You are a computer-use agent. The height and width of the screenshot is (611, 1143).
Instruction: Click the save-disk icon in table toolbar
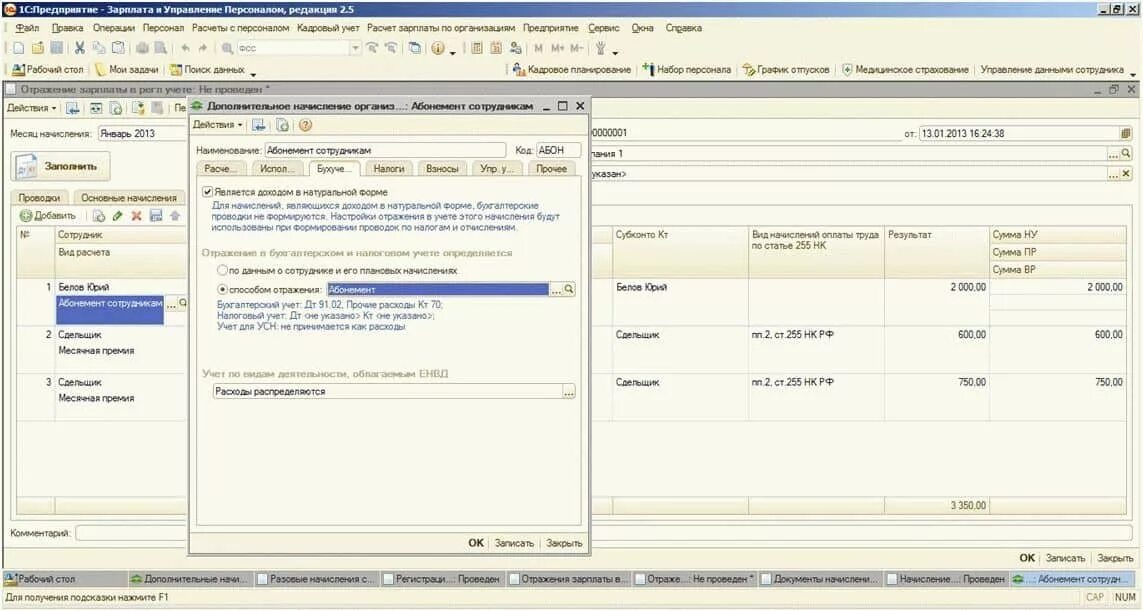(155, 216)
